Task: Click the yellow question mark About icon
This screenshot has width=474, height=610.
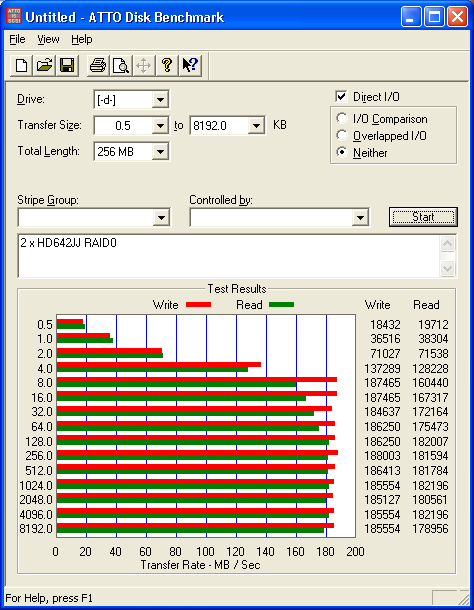Action: 167,65
